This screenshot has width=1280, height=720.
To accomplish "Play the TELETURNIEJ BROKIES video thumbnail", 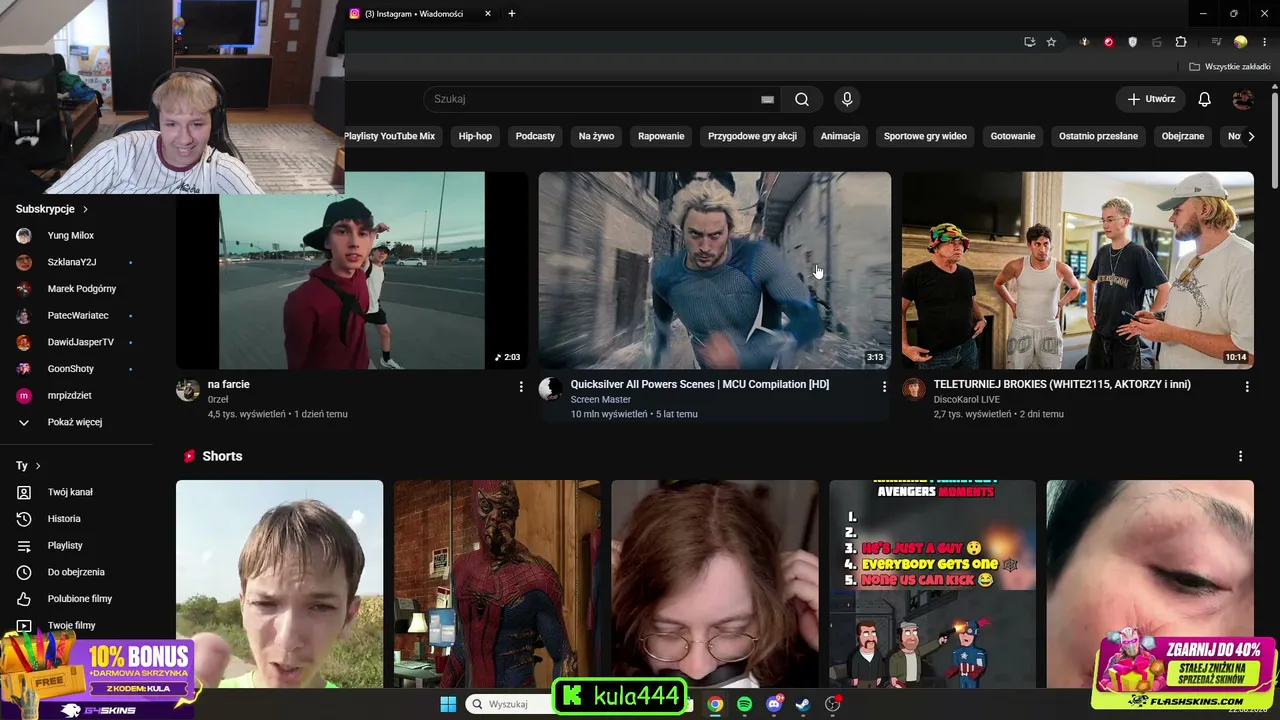I will (x=1078, y=271).
